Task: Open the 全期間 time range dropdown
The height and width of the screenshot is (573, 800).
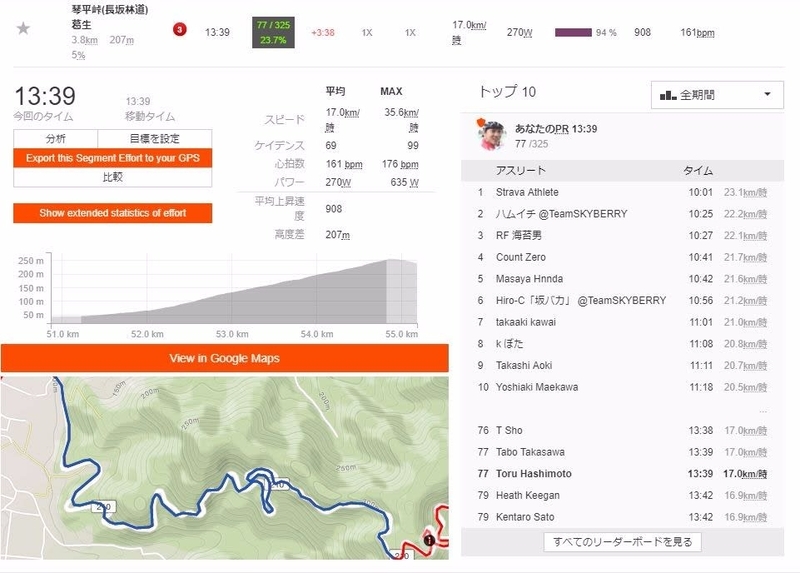Action: (x=717, y=94)
